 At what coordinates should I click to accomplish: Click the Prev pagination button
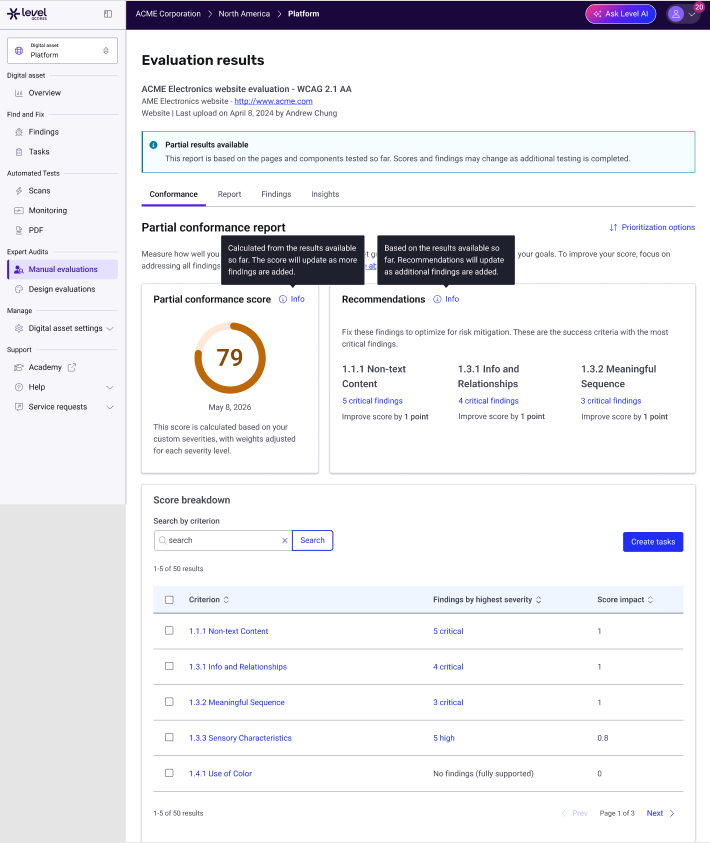(x=574, y=813)
